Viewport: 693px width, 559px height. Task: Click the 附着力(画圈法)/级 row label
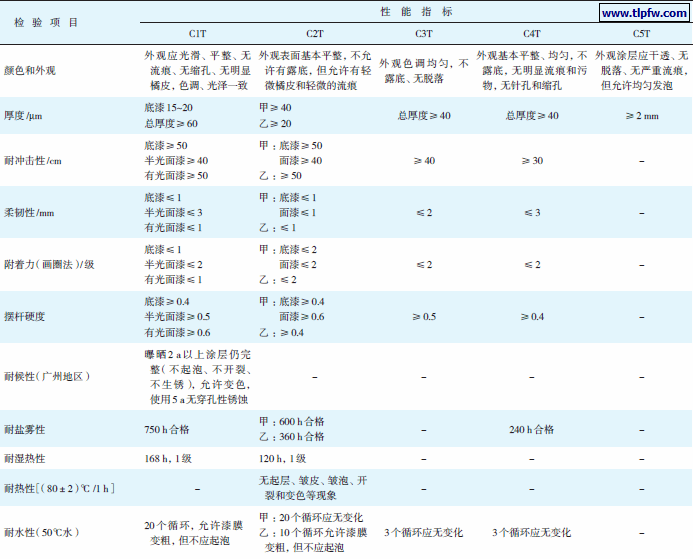[x=51, y=265]
